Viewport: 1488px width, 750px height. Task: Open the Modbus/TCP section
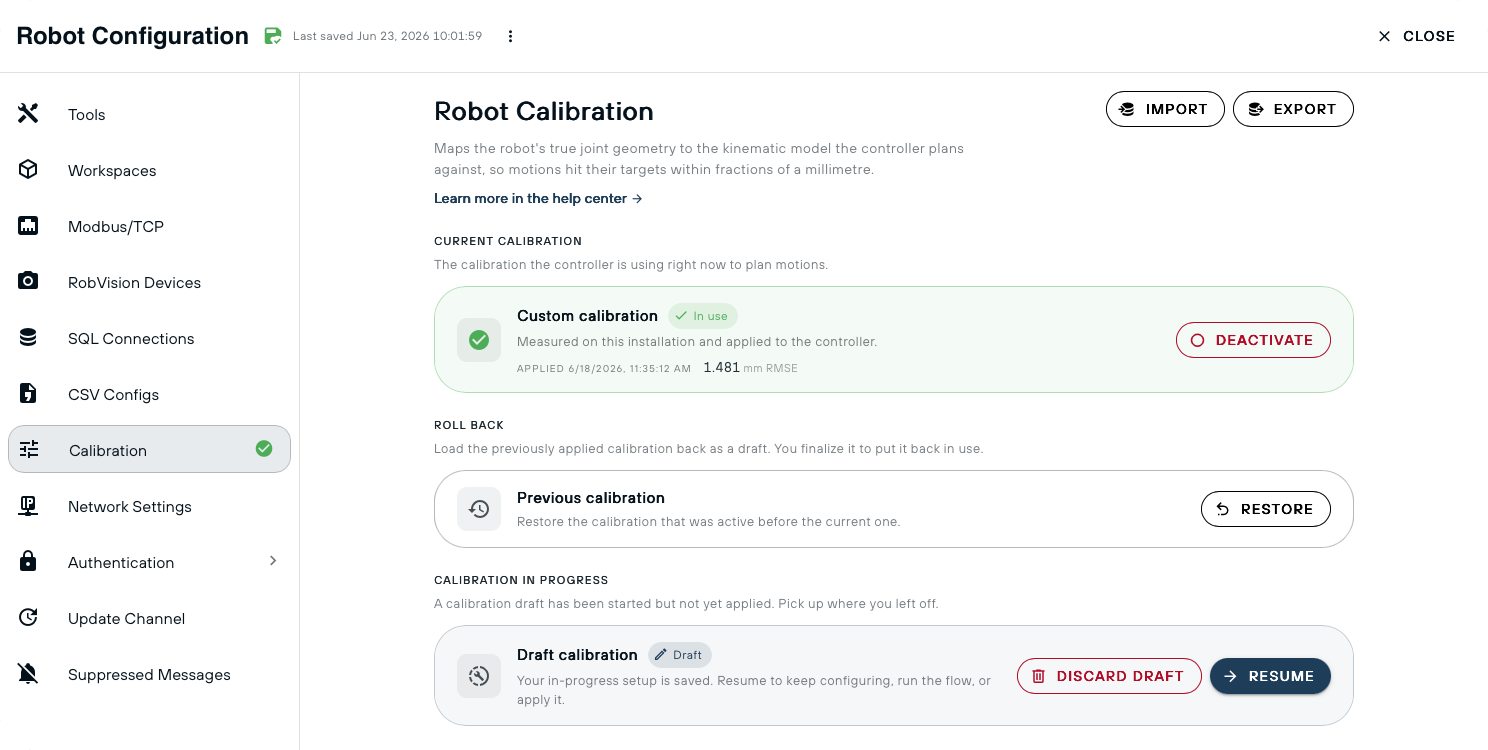point(150,226)
